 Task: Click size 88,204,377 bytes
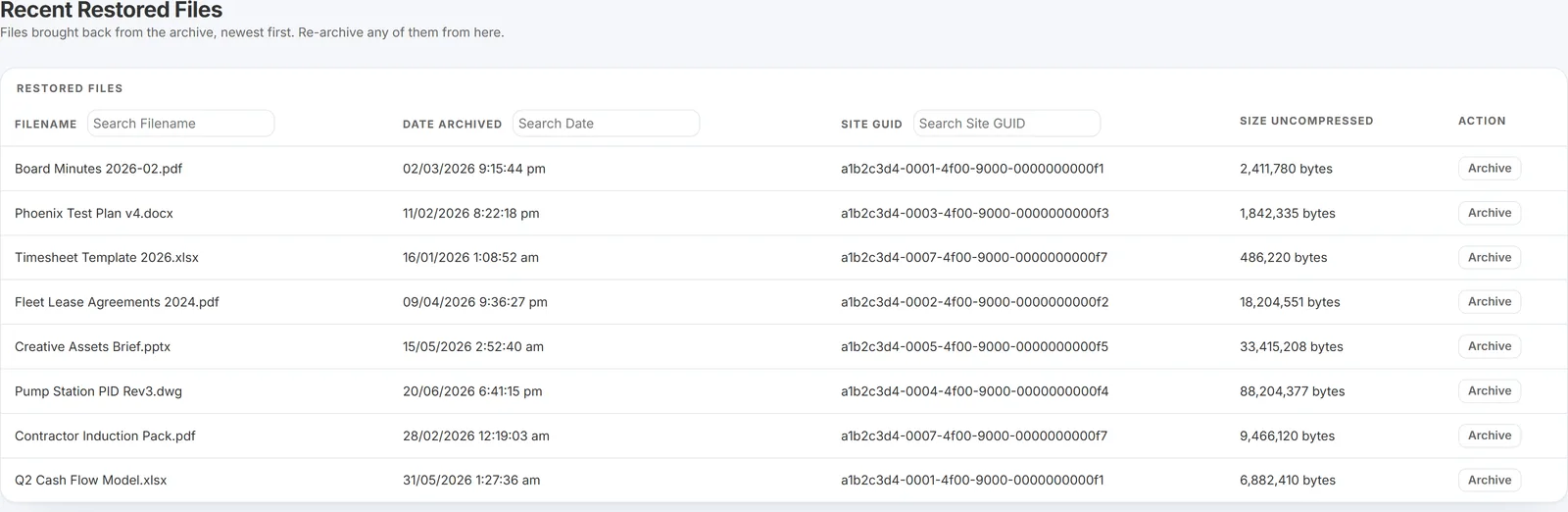pos(1293,391)
